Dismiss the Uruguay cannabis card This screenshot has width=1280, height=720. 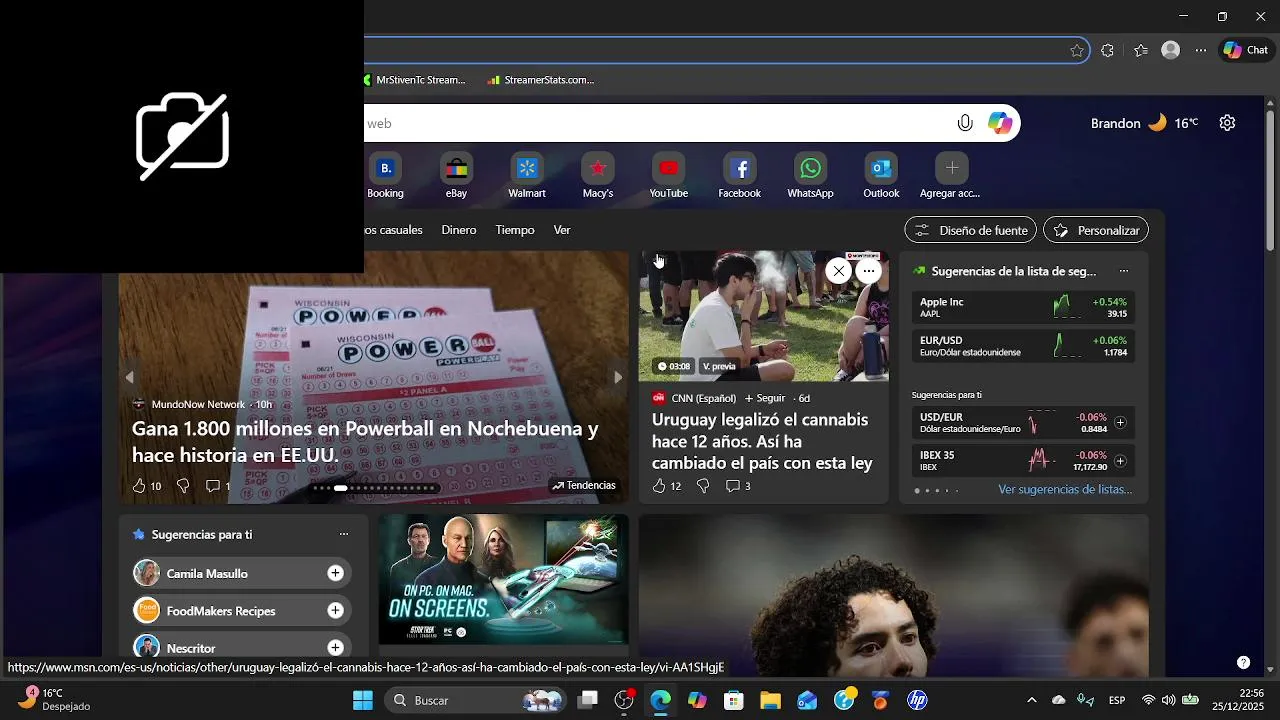coord(839,271)
